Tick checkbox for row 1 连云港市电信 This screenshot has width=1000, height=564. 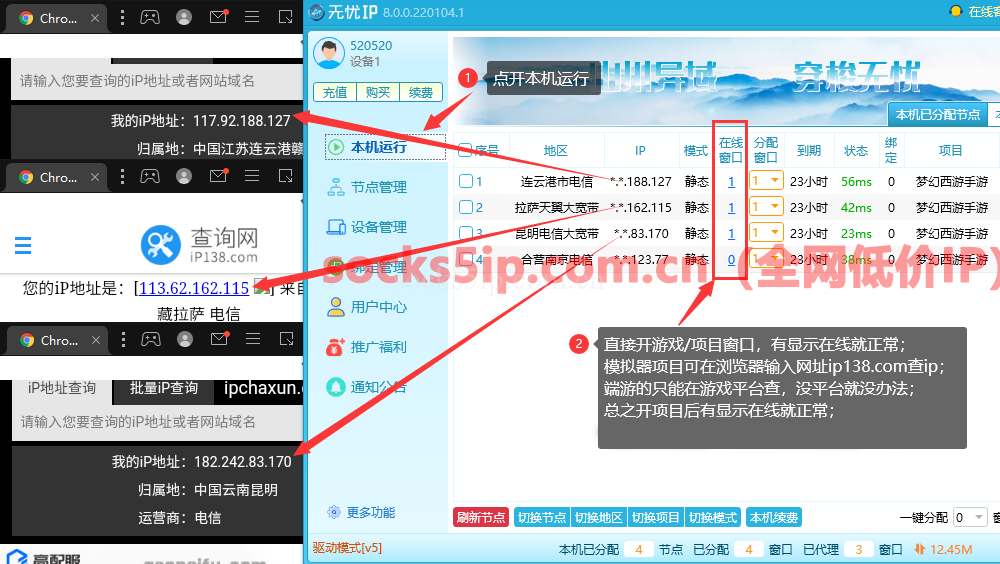click(465, 181)
